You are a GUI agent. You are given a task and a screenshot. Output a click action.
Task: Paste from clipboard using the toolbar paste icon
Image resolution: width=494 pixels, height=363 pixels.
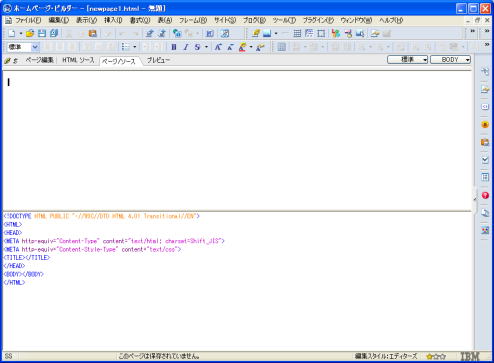pos(92,33)
